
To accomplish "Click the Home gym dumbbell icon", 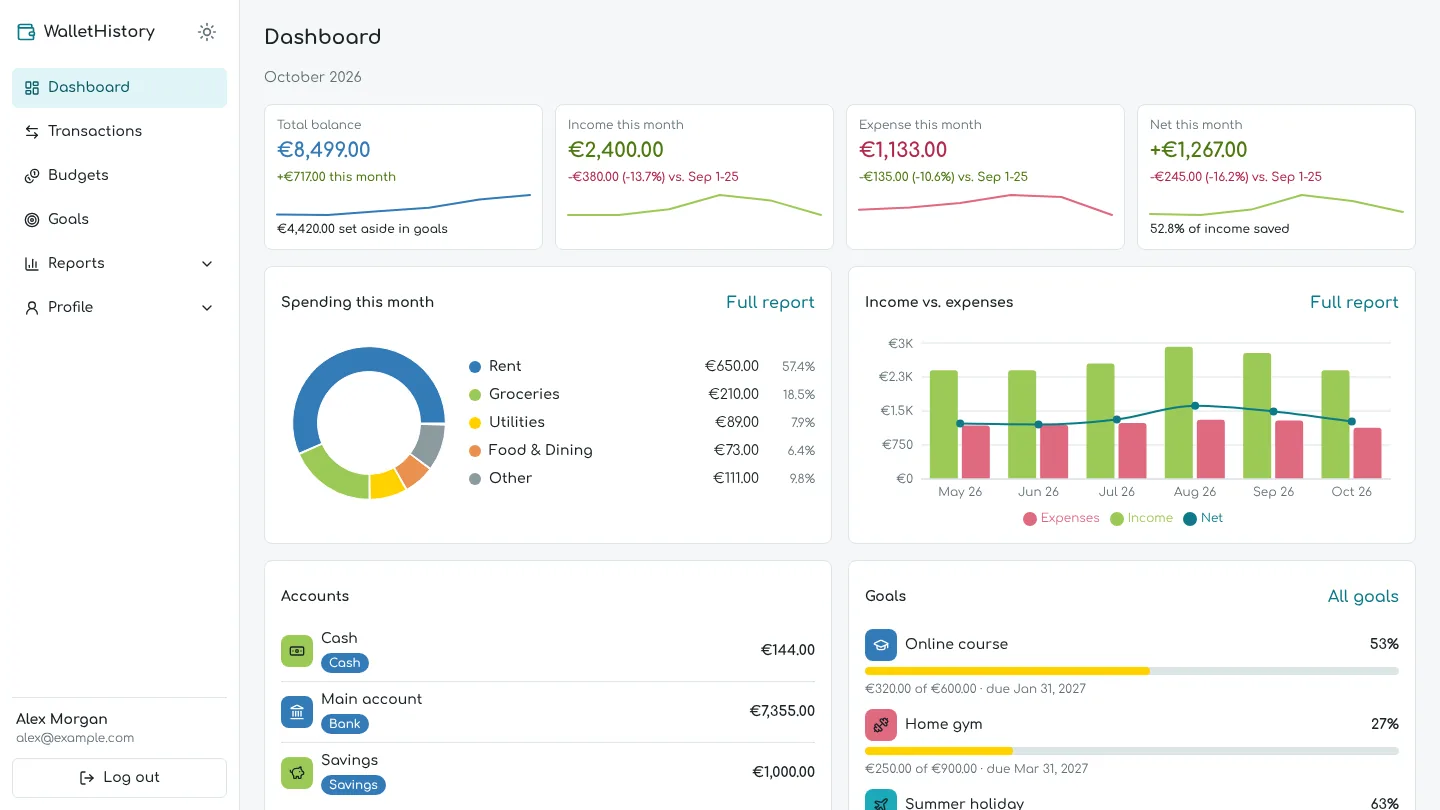I will point(881,725).
